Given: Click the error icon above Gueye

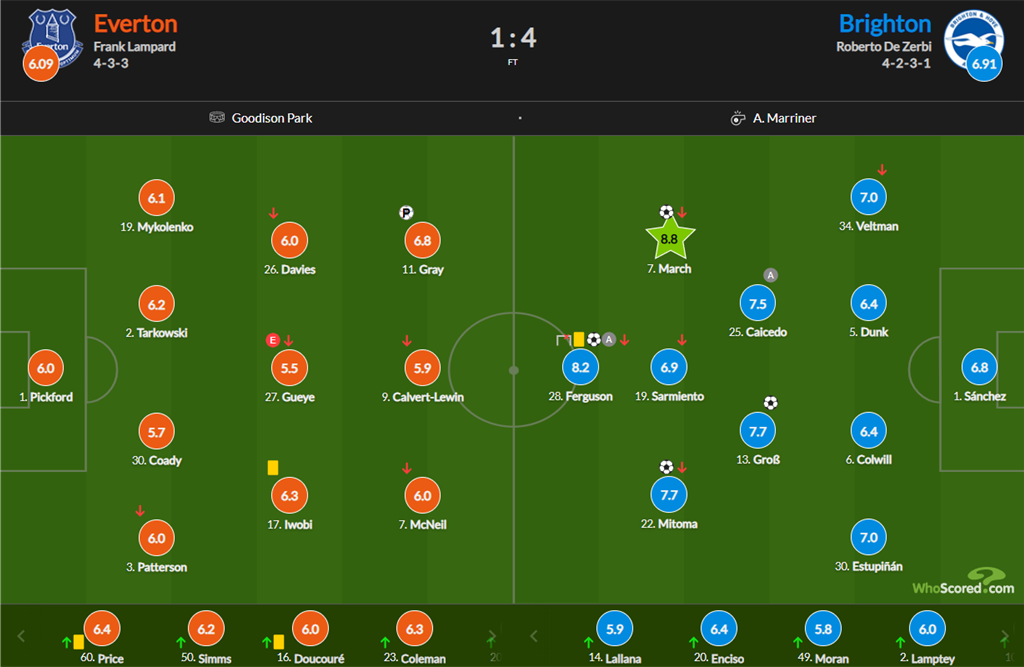Looking at the screenshot, I should [x=272, y=340].
